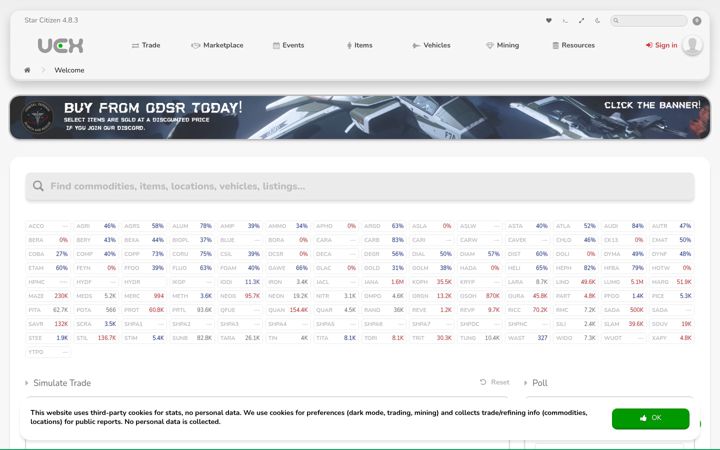The image size is (720, 450).
Task: Open the Mining menu
Action: tap(502, 45)
